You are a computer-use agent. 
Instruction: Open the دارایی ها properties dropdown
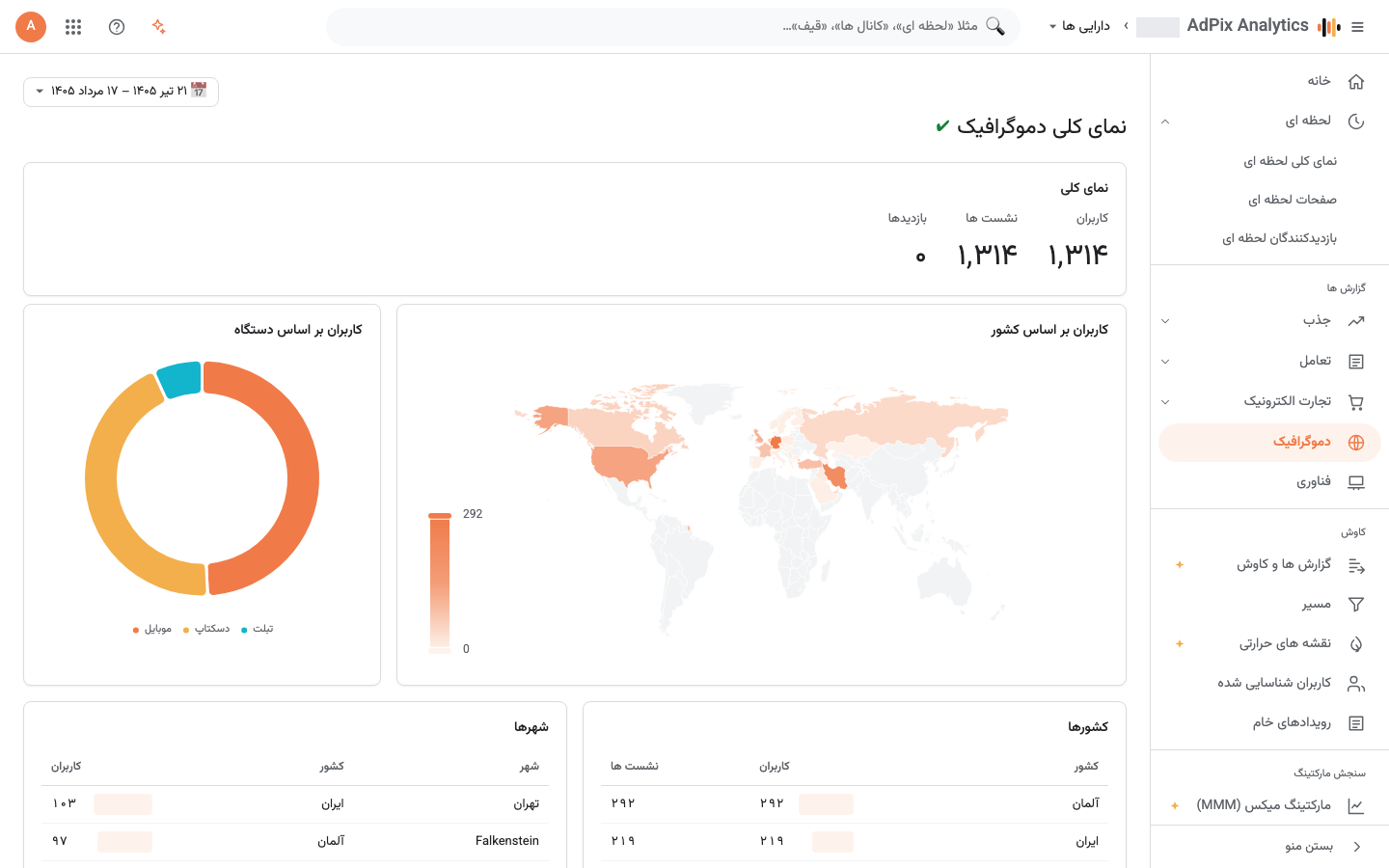[1079, 26]
